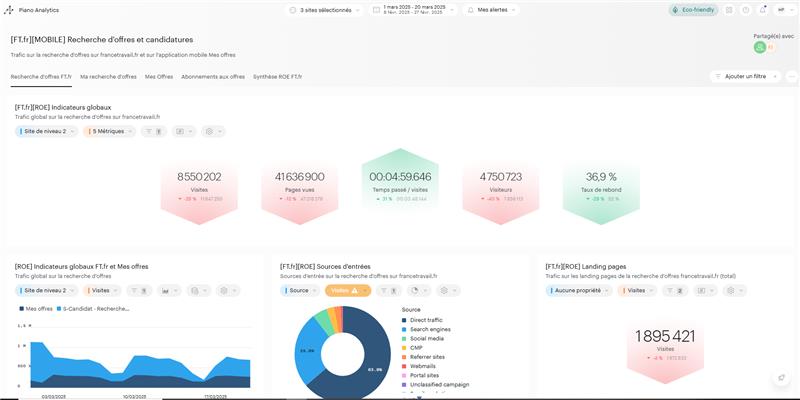
Task: Toggle S-Candidat series in chart legend
Action: click(x=95, y=309)
